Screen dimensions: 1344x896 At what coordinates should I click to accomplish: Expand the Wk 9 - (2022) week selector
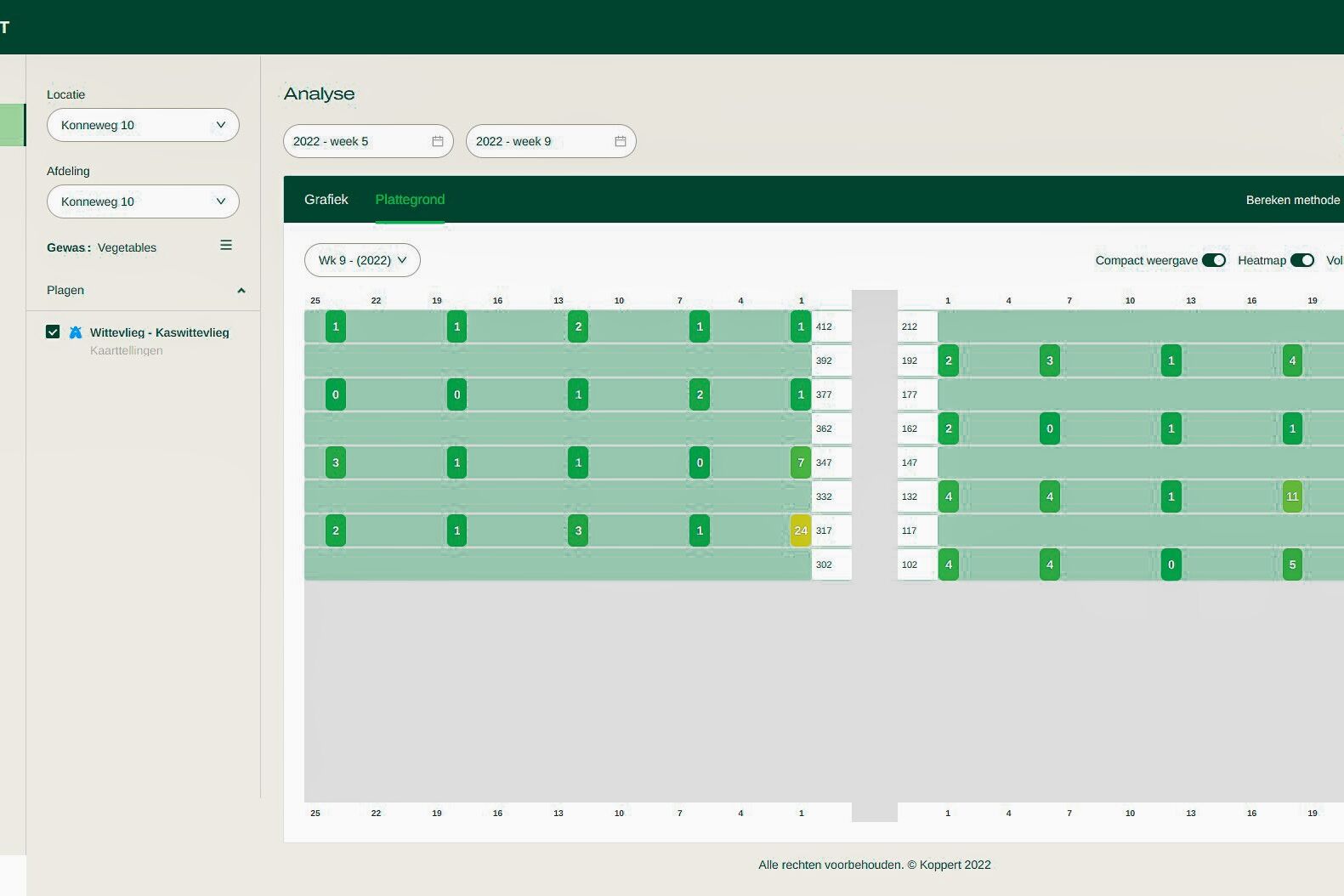[362, 260]
